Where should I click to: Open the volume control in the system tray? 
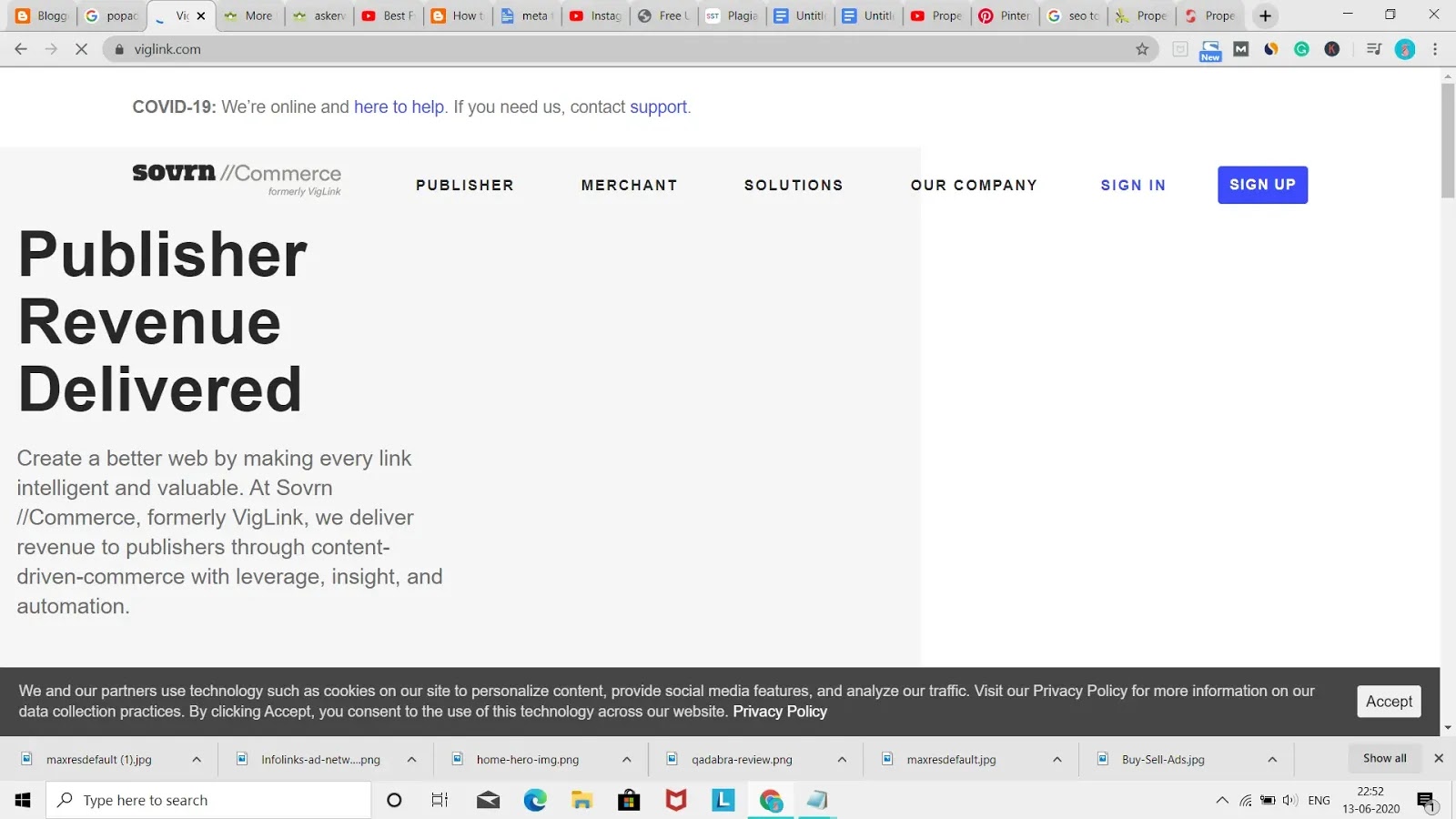1289,801
